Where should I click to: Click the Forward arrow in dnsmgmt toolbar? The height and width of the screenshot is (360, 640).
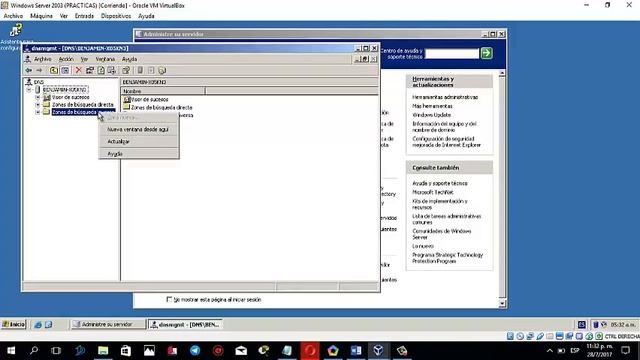tap(39, 71)
